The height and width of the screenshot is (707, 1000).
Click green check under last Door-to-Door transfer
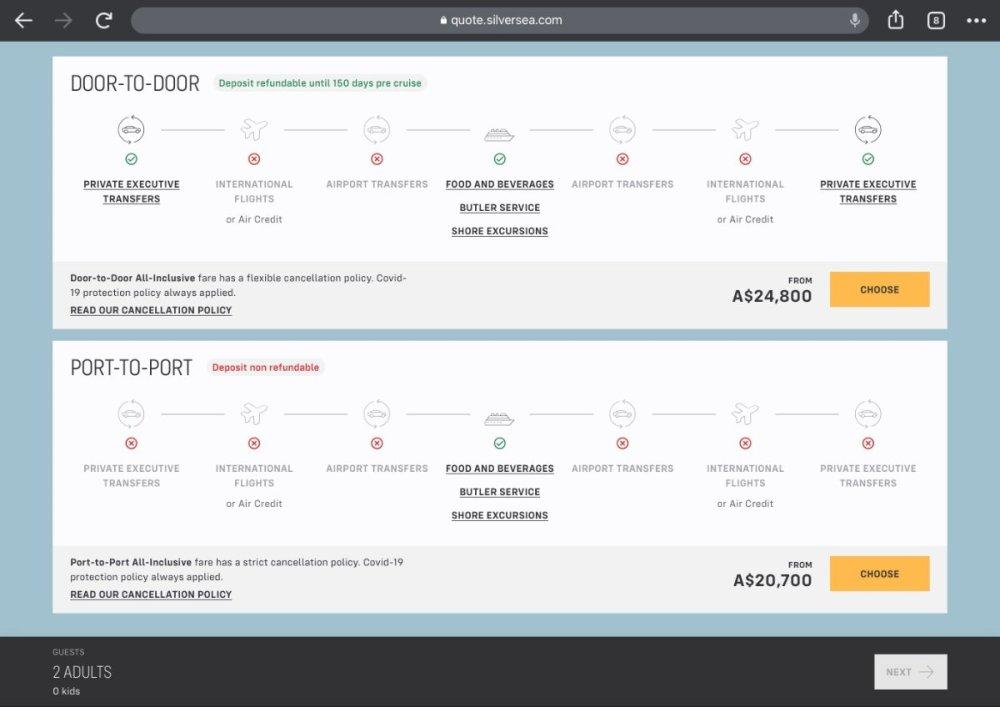point(868,159)
